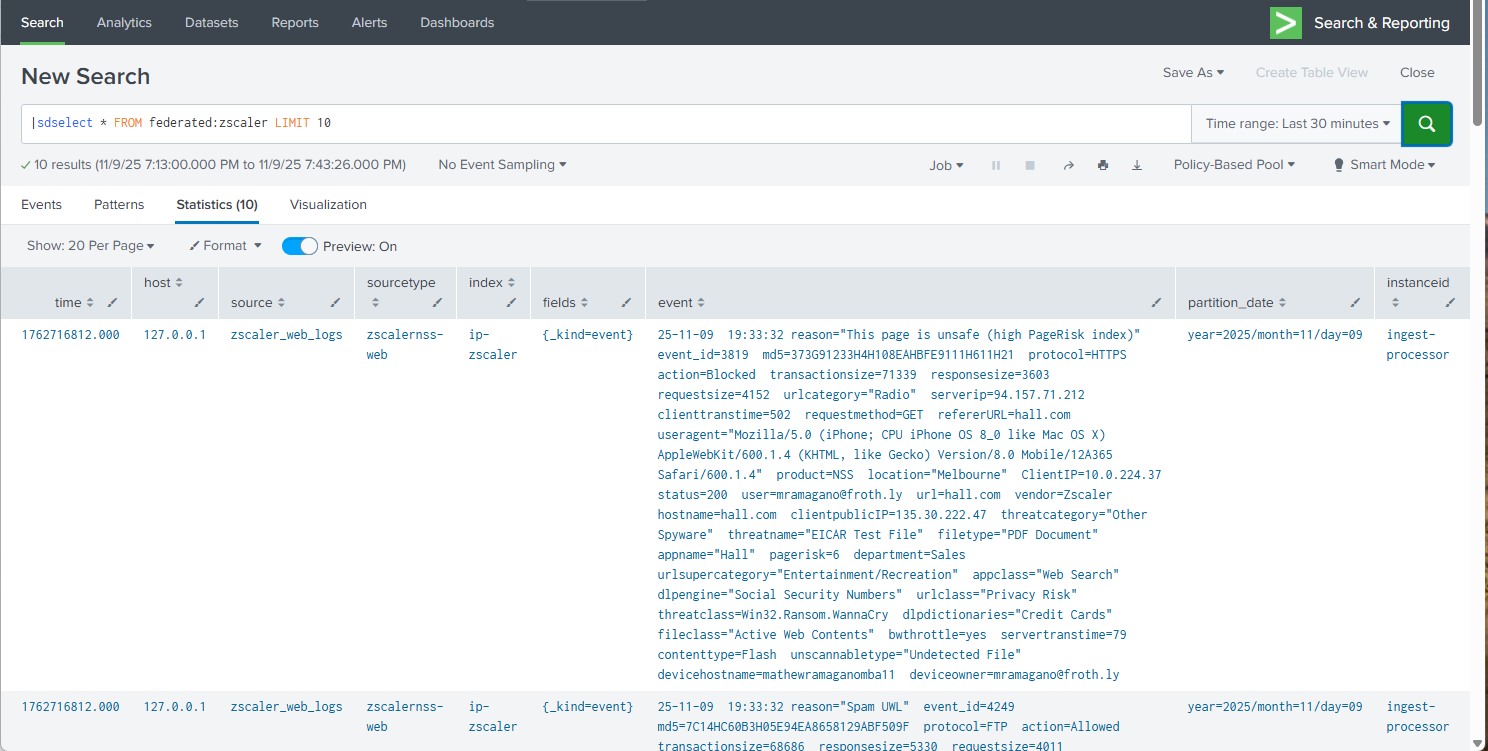Open the Time range picker dropdown
1488x751 pixels.
[x=1297, y=124]
